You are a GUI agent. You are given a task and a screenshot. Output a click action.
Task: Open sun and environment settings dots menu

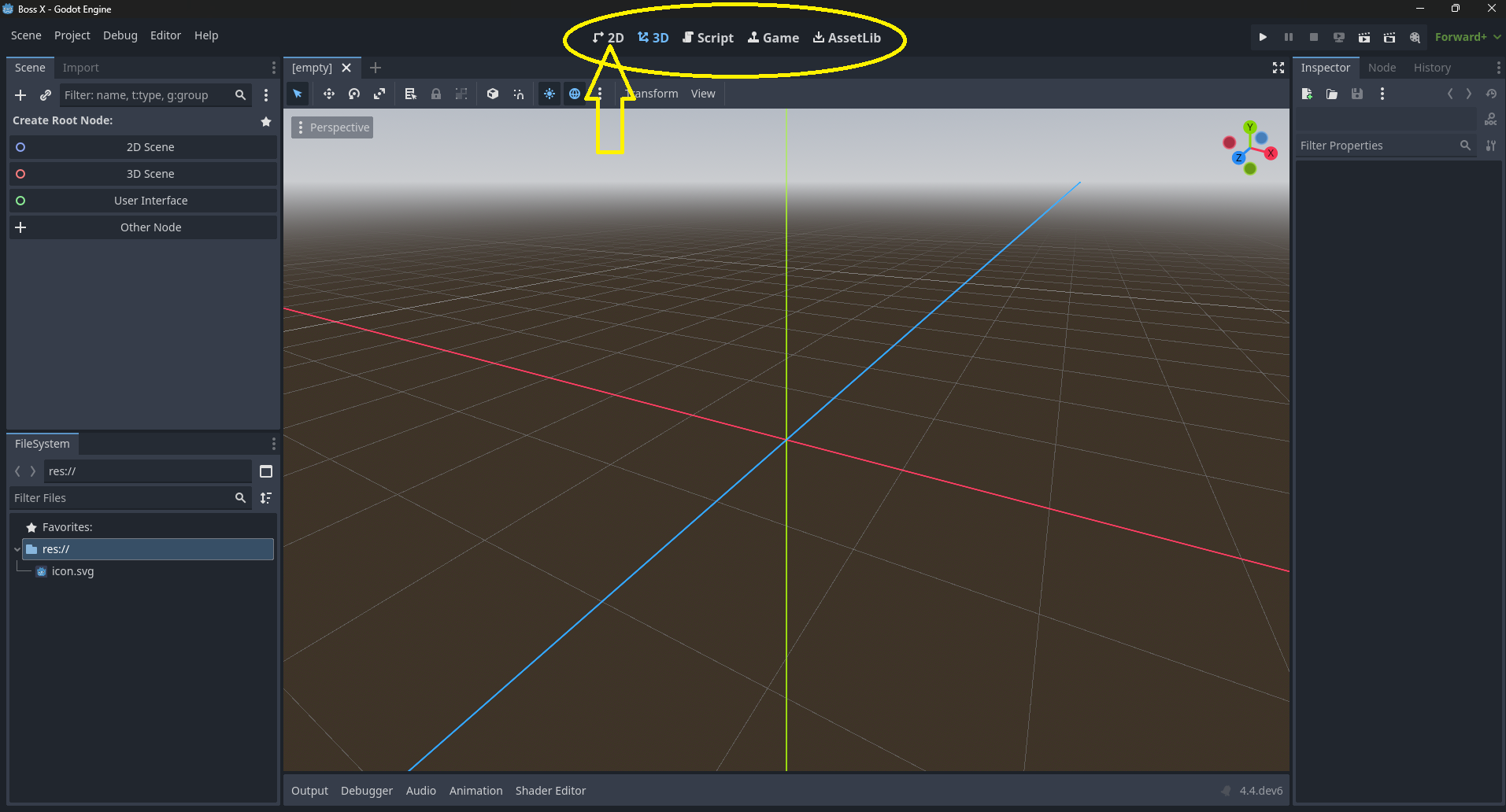pos(600,94)
